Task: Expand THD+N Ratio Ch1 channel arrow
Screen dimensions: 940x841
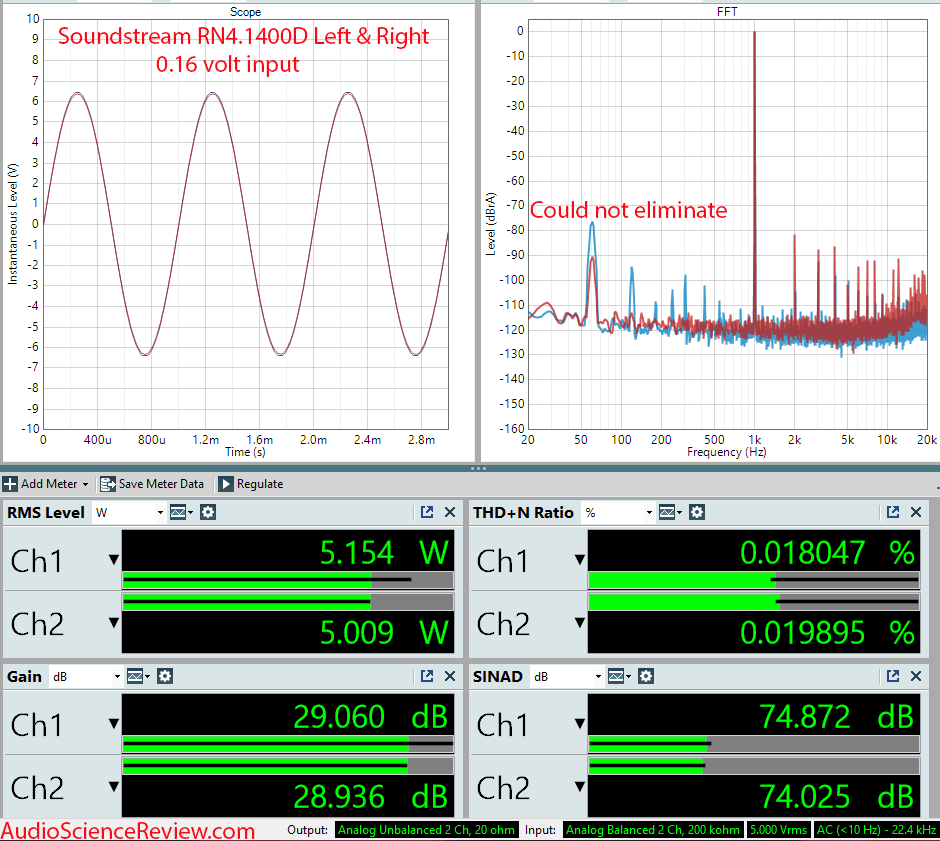Action: (x=580, y=560)
